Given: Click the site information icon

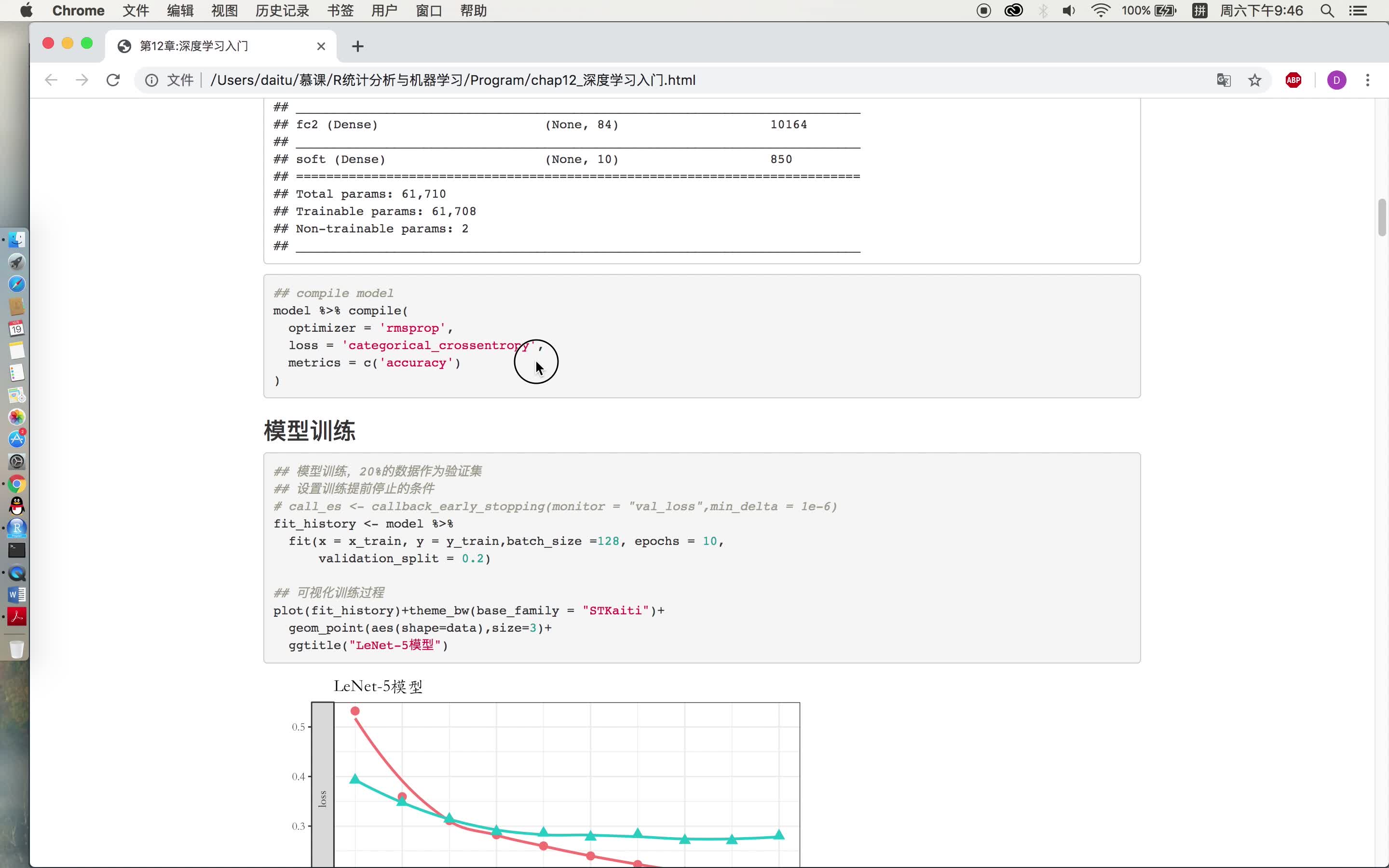Looking at the screenshot, I should (x=151, y=81).
